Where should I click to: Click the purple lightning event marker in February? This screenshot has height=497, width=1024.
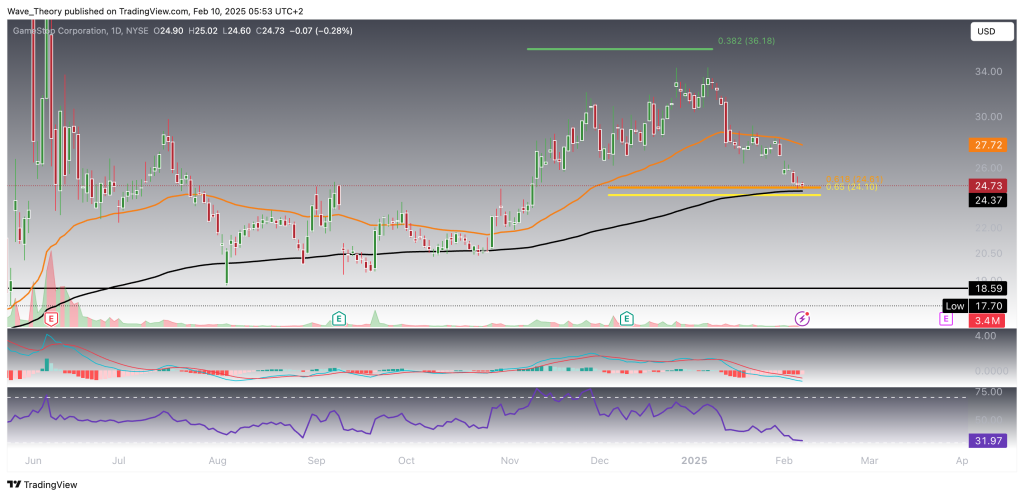[802, 319]
